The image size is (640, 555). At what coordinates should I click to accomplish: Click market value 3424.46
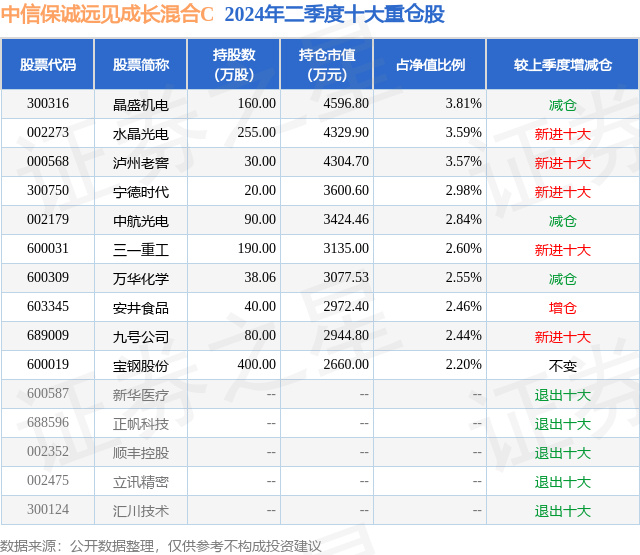point(346,220)
